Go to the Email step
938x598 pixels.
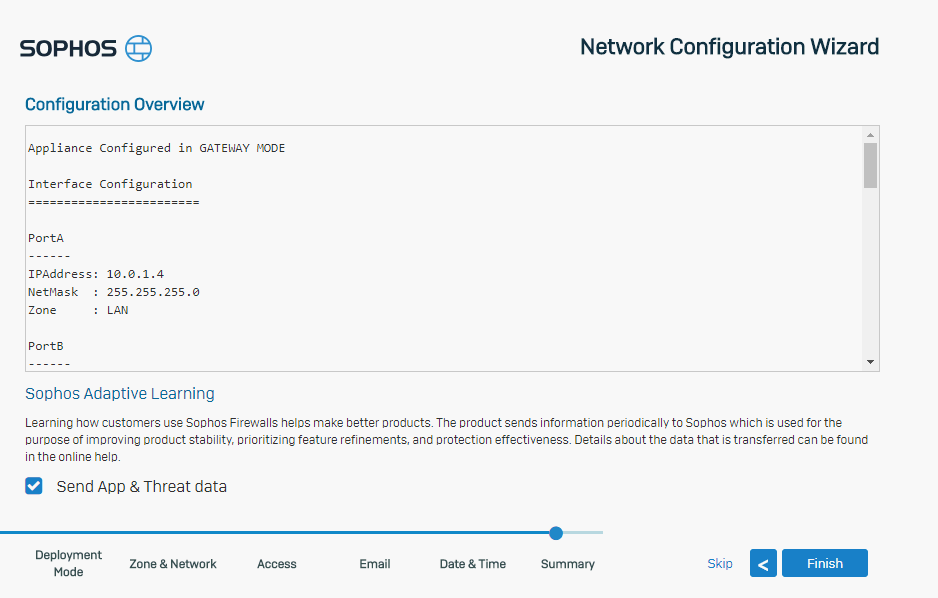click(x=374, y=564)
